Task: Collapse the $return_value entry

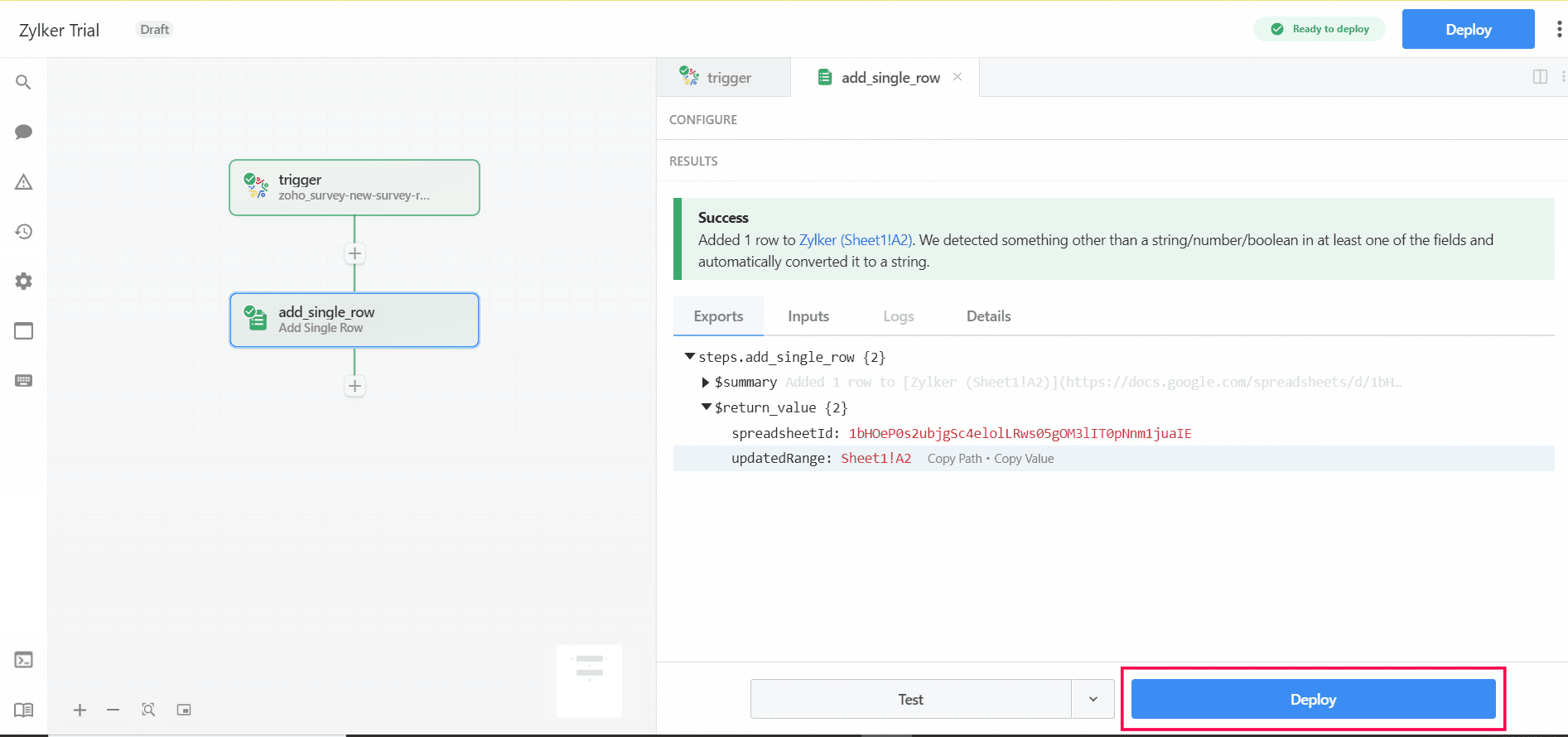Action: (706, 407)
